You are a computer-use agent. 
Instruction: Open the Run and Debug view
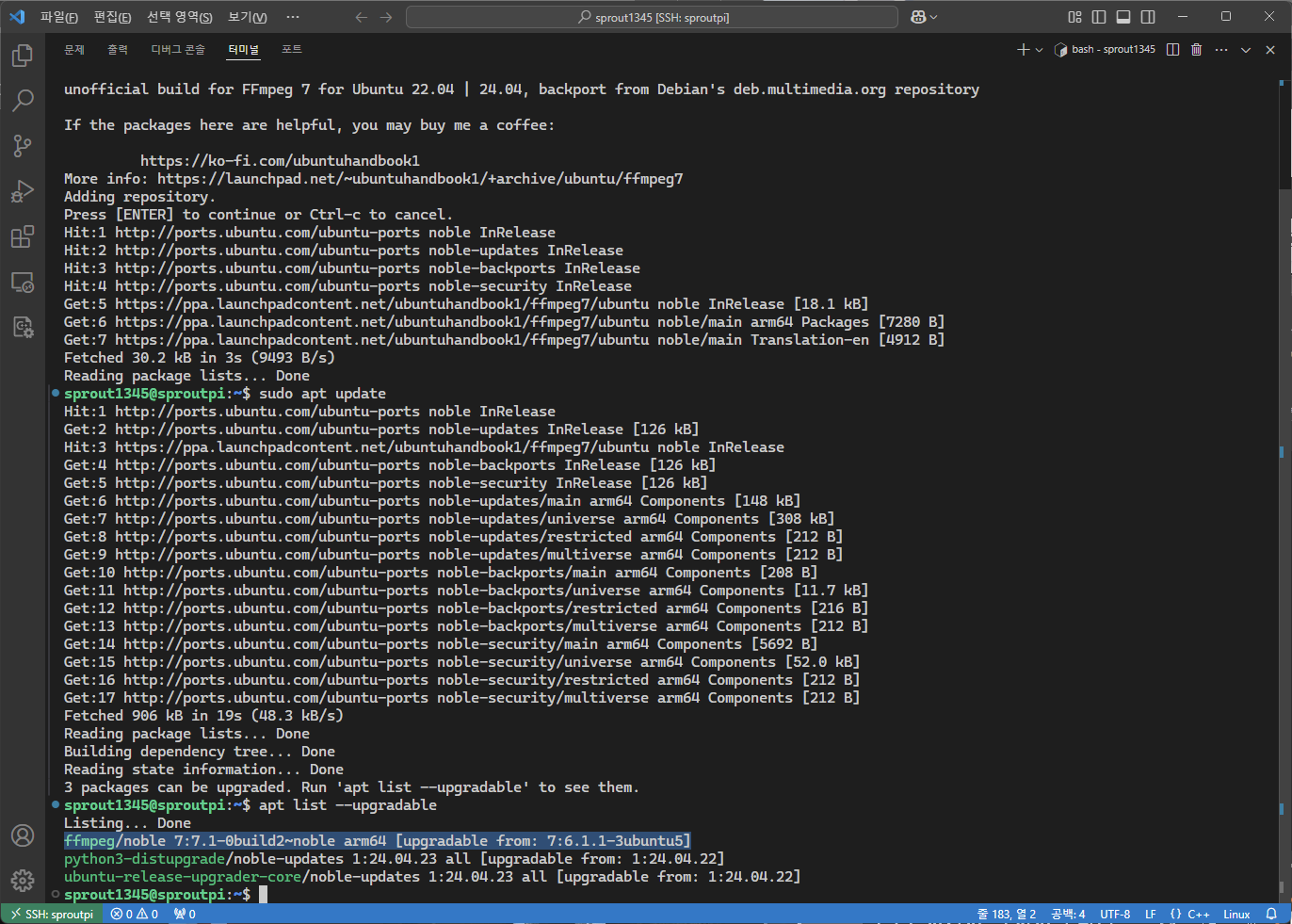tap(23, 191)
